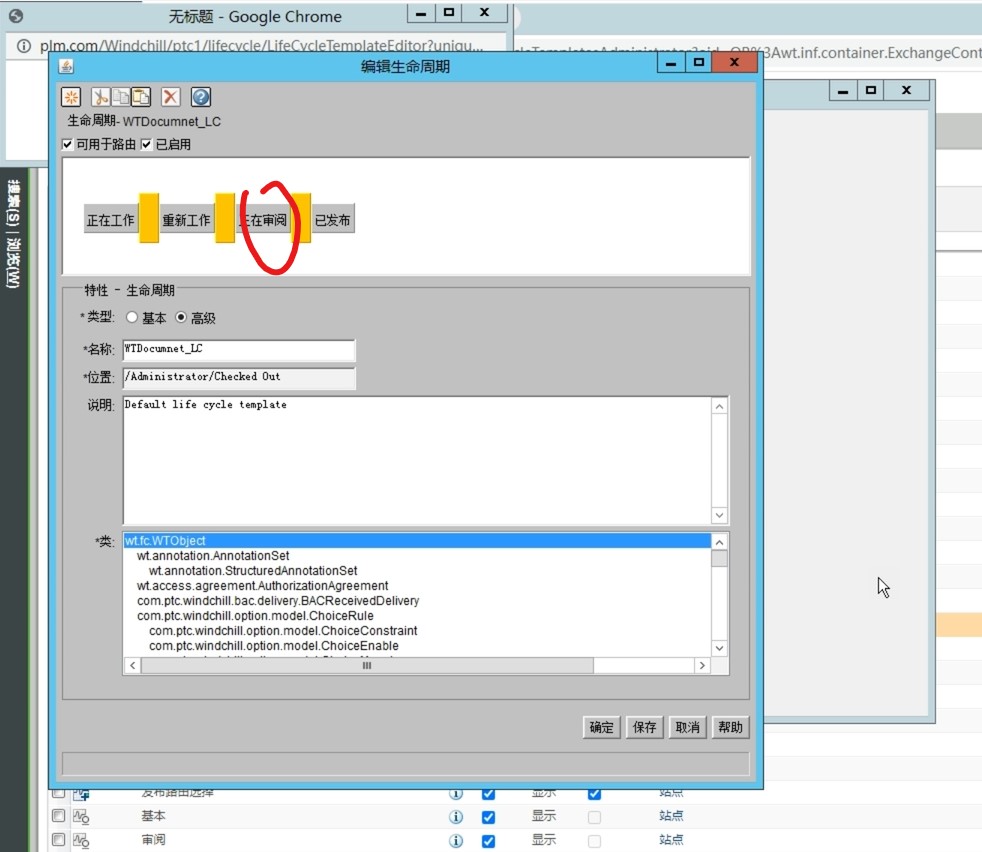The height and width of the screenshot is (852, 982).
Task: Tick the row selection checkbox for 审阅
Action: coord(58,839)
